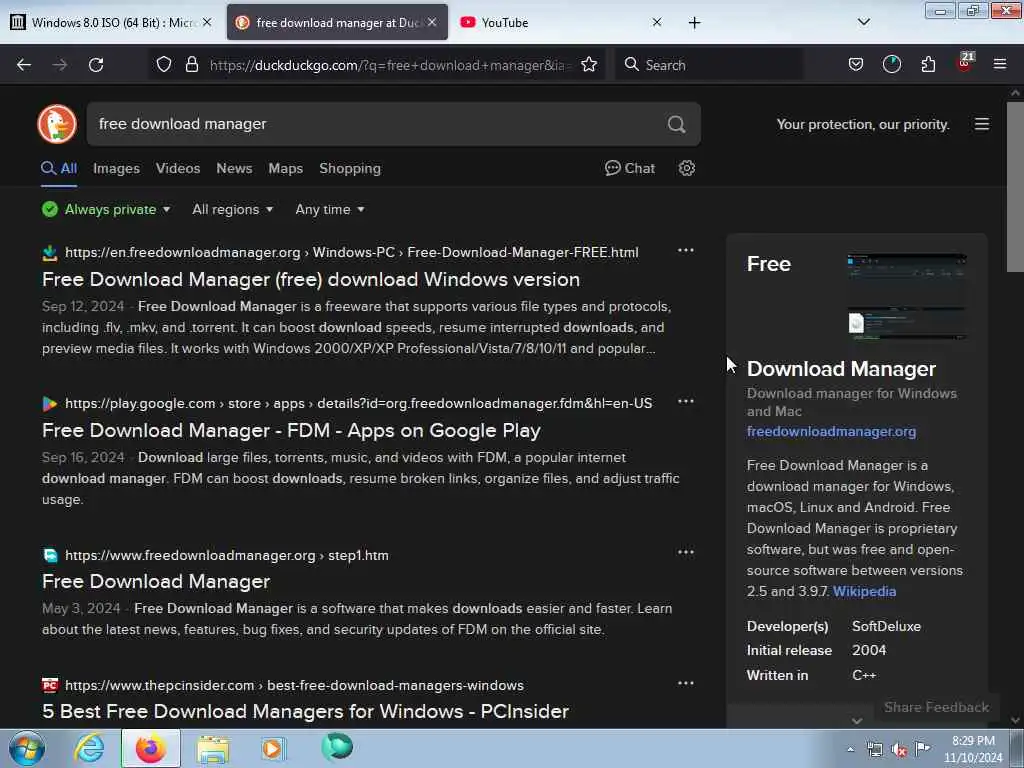Screen dimensions: 1024x768
Task: Click the circular Firefox account icon
Action: pyautogui.click(x=891, y=64)
